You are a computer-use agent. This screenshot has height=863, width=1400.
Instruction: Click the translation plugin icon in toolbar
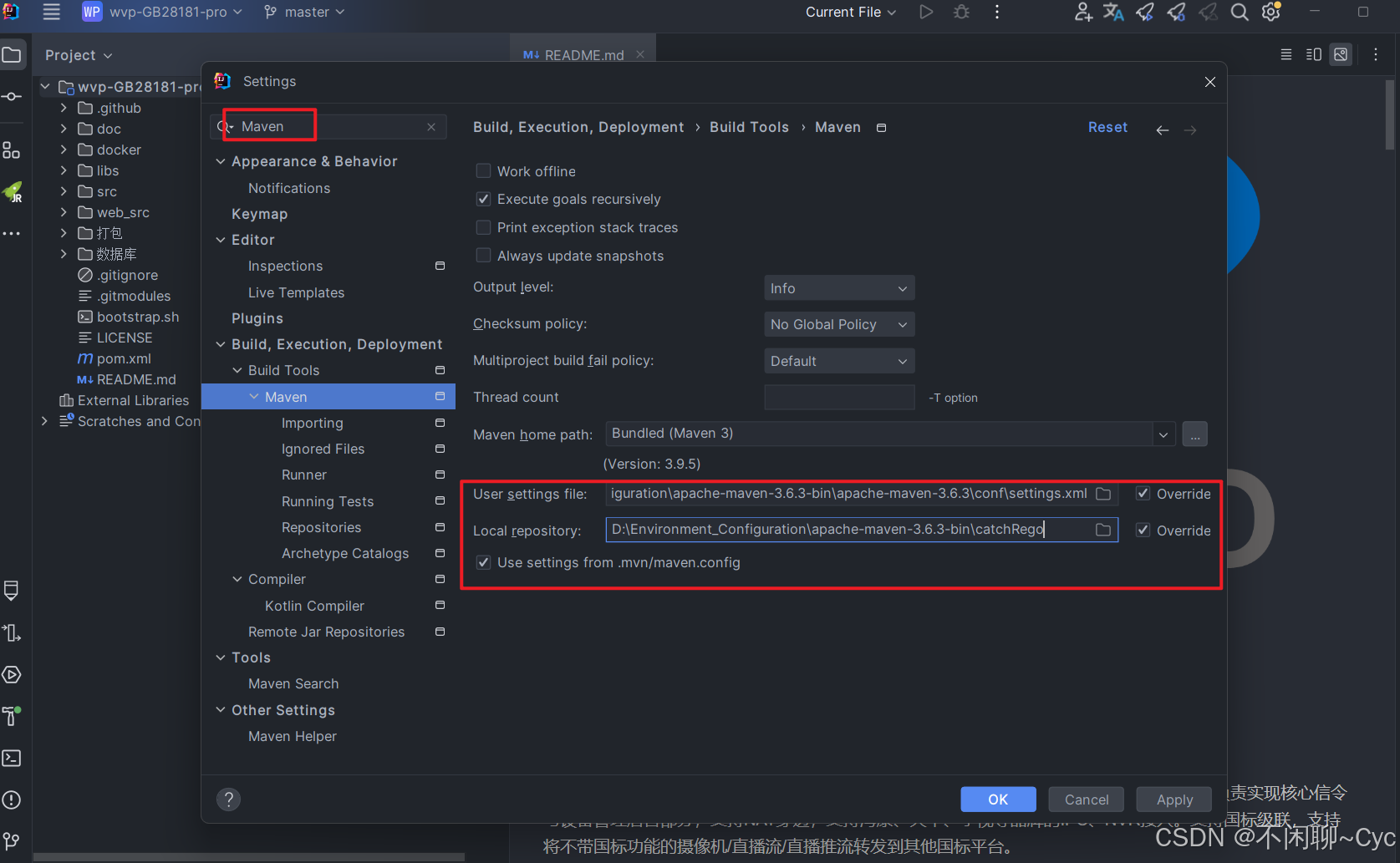(x=1113, y=12)
